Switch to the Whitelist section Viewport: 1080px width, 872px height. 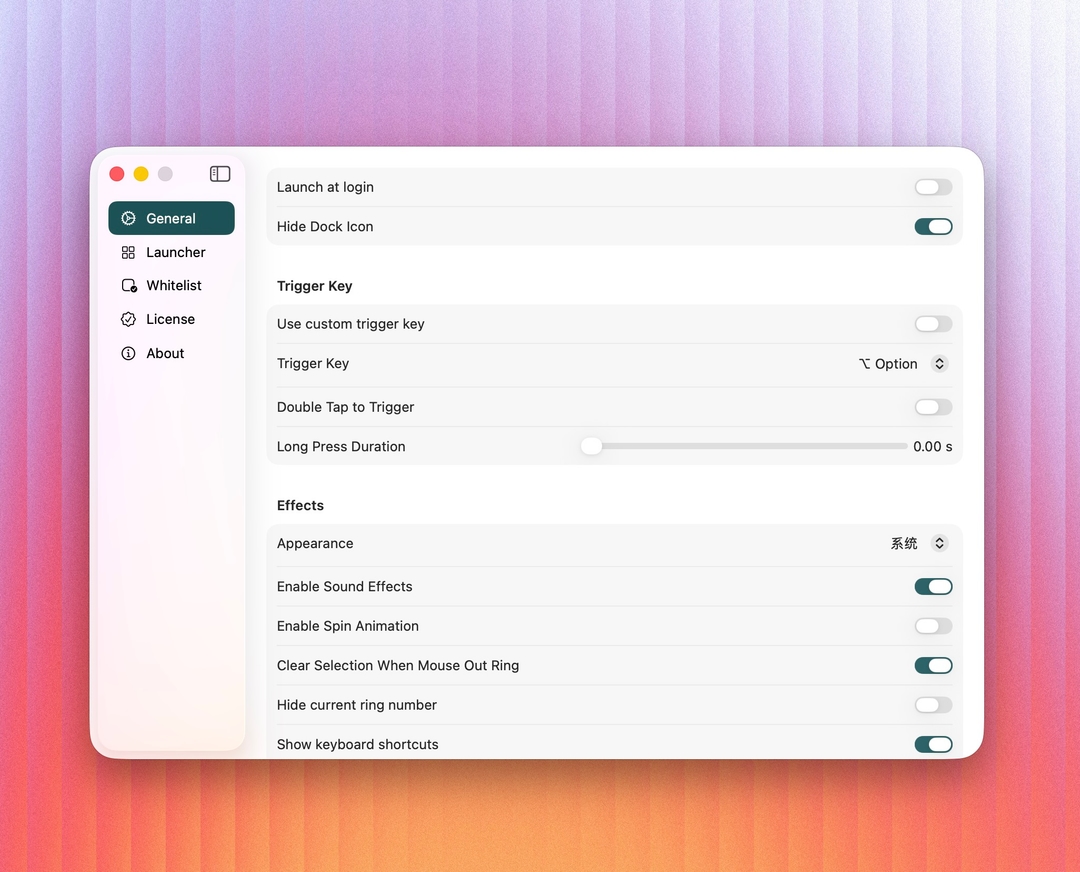[171, 285]
